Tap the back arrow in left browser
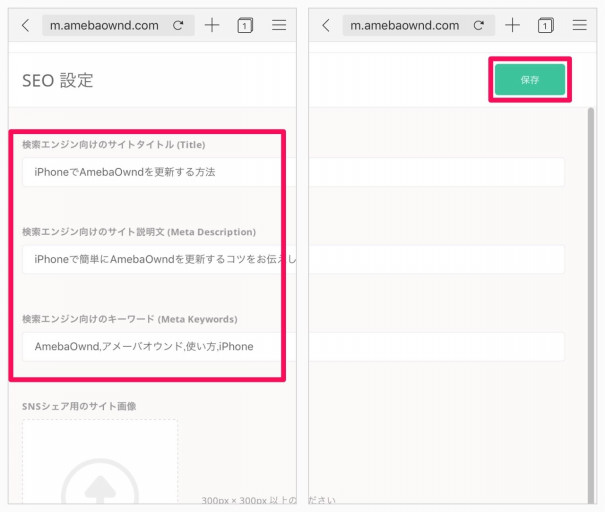This screenshot has width=605, height=512. click(25, 25)
